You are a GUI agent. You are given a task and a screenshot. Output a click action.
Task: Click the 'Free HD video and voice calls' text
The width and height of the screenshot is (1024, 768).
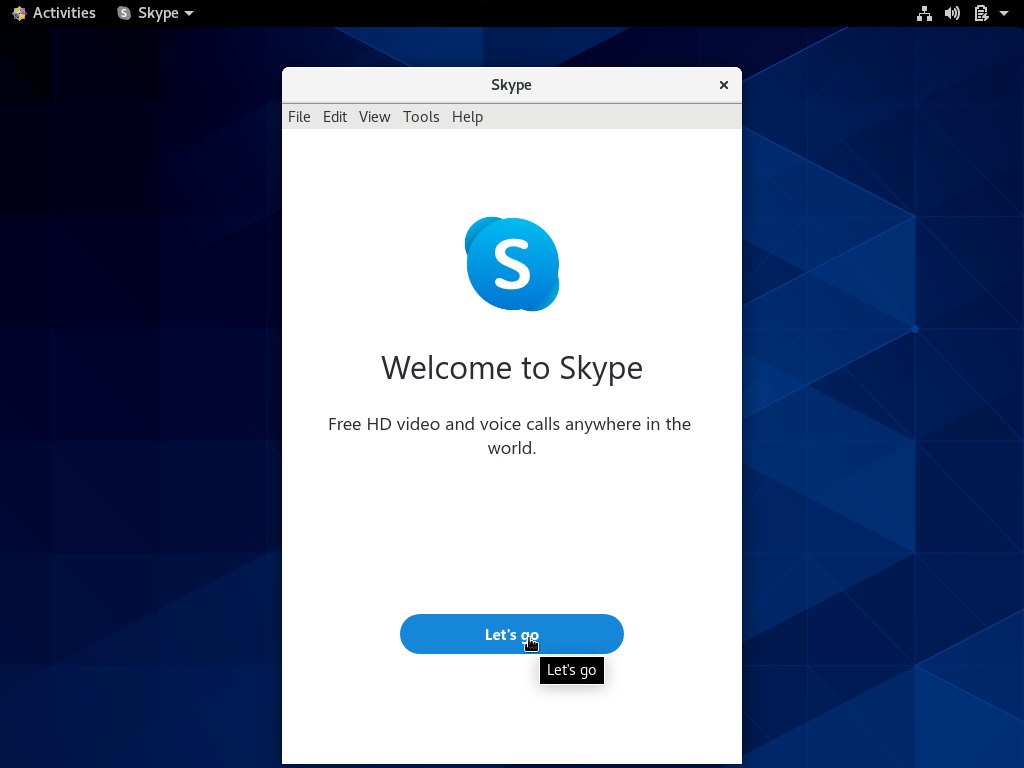[x=509, y=436]
